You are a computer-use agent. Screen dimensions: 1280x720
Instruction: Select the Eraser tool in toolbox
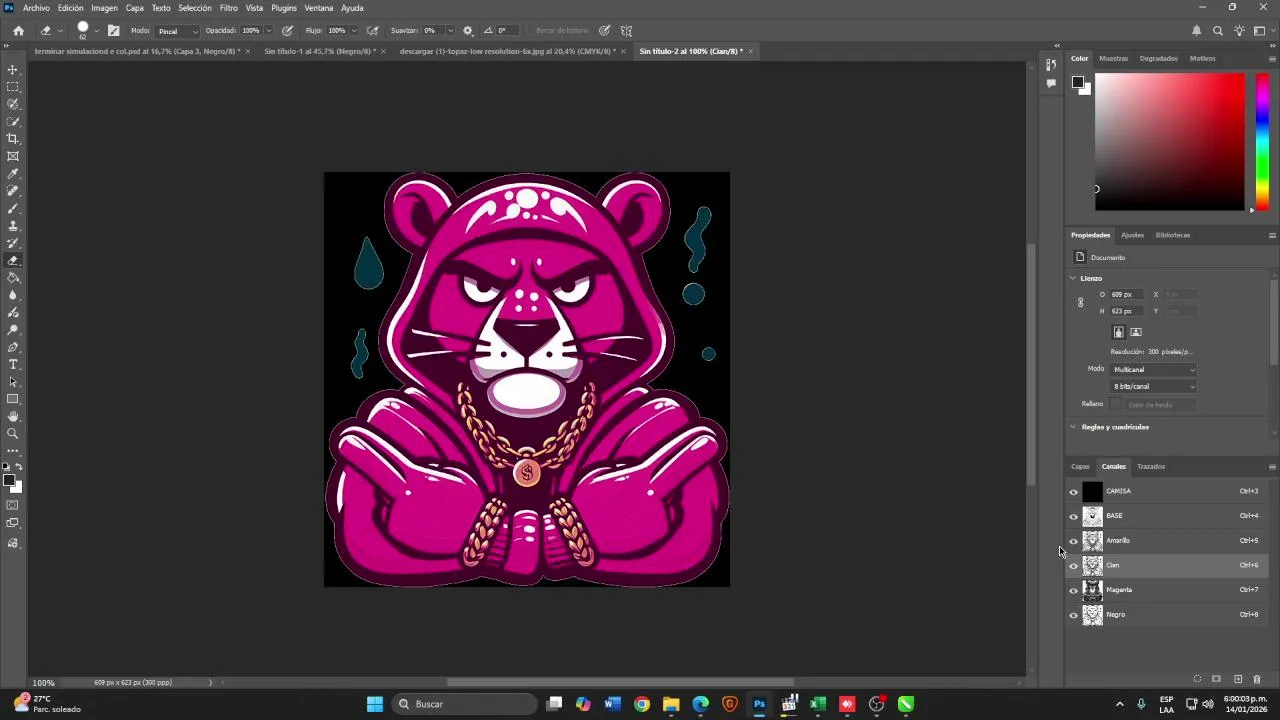13,260
